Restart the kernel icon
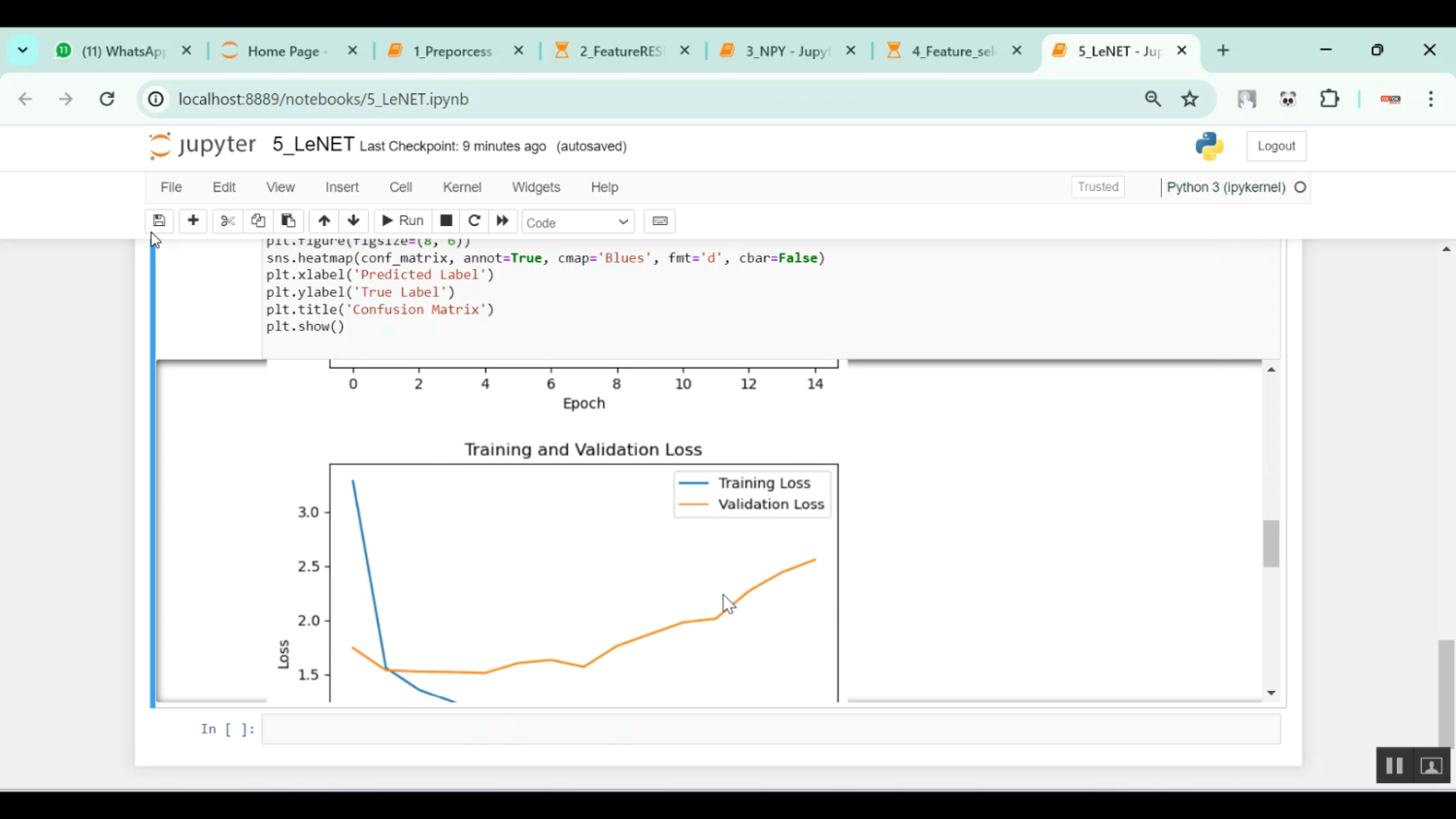This screenshot has width=1456, height=819. point(475,221)
